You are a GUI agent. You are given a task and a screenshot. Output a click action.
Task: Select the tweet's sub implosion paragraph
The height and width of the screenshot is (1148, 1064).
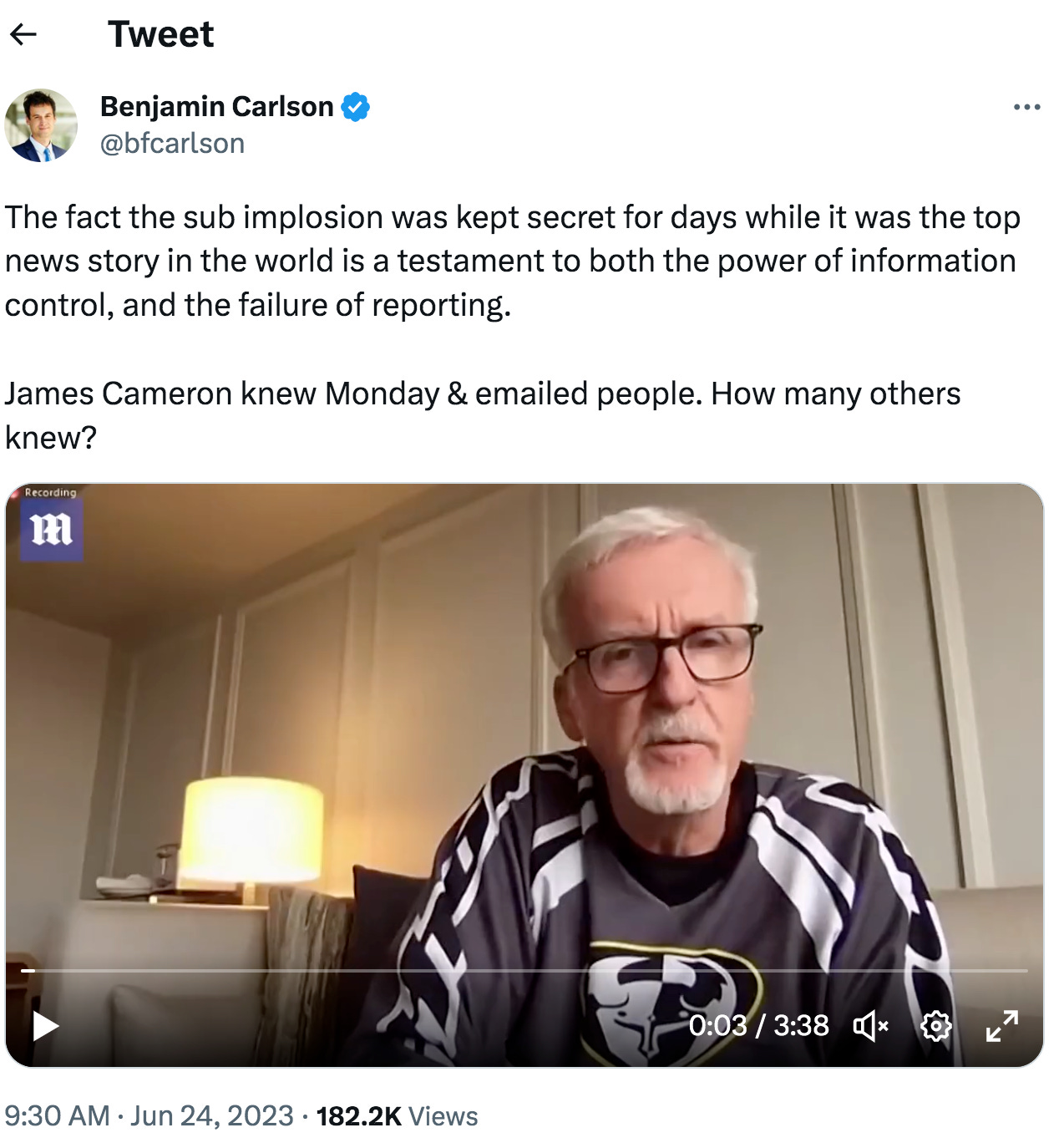pos(513,261)
